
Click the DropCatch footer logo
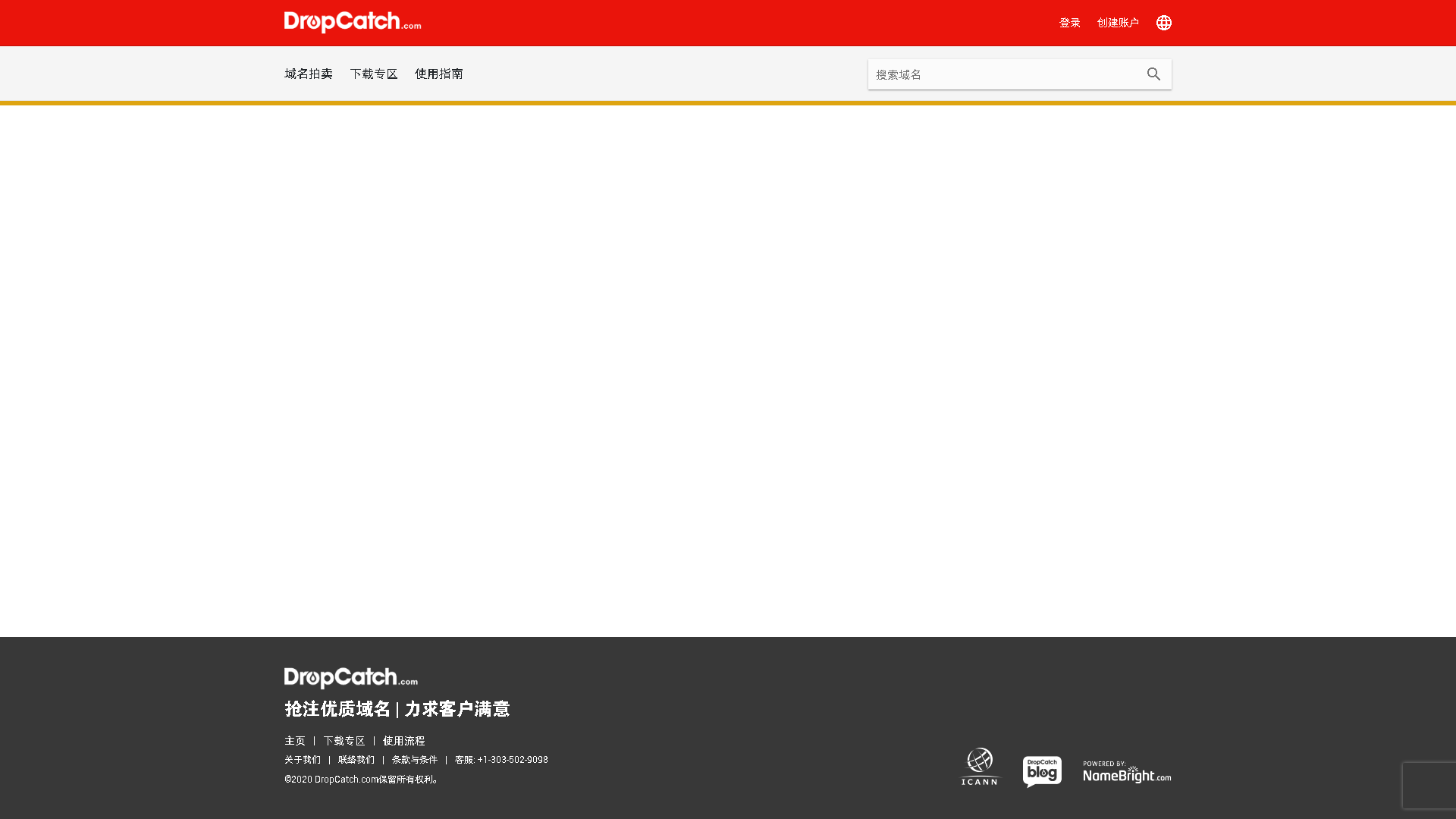click(x=349, y=677)
